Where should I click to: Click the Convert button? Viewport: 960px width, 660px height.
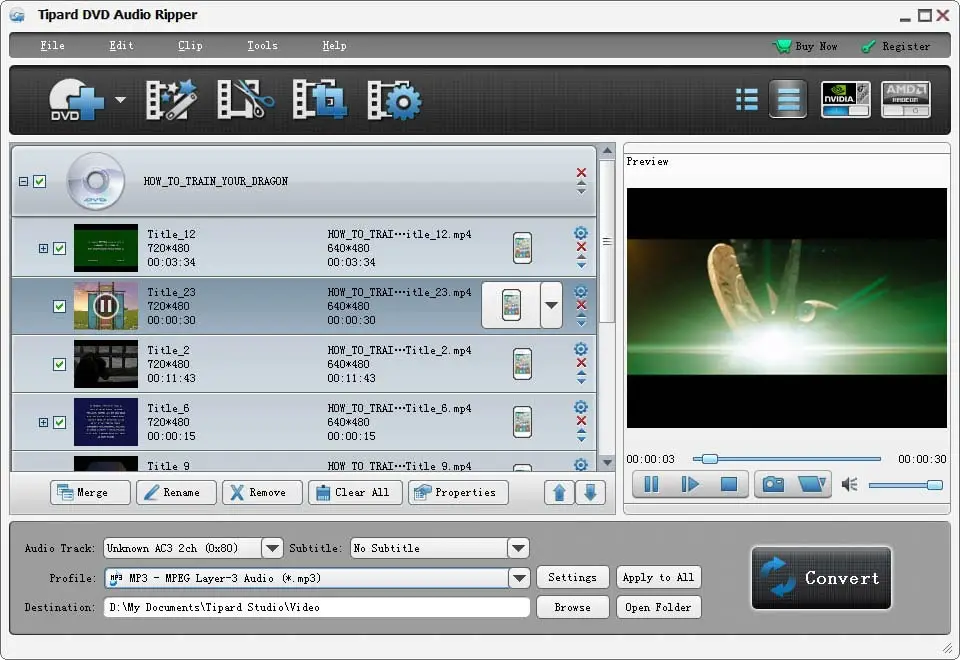pos(821,578)
